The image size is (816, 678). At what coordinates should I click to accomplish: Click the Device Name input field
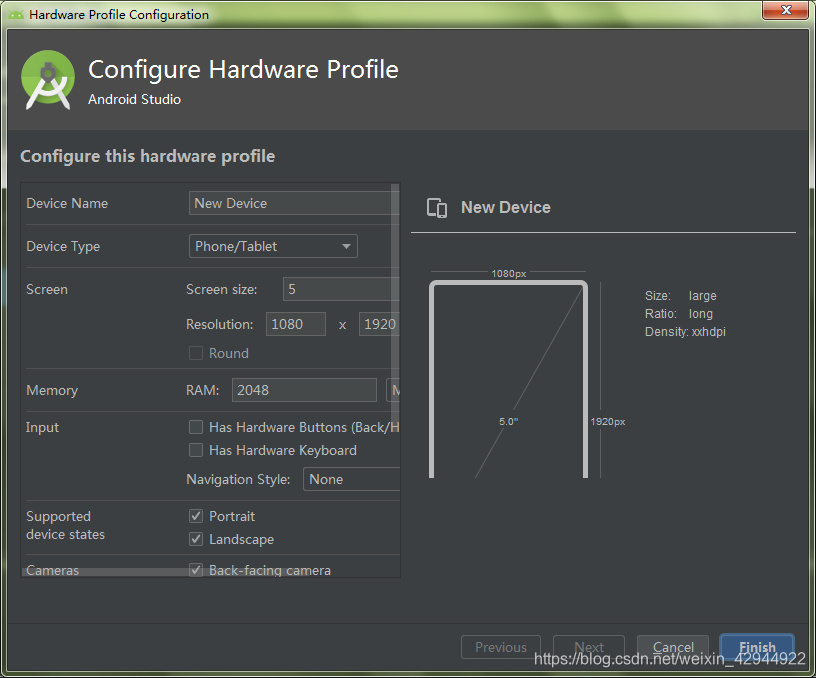pyautogui.click(x=294, y=203)
